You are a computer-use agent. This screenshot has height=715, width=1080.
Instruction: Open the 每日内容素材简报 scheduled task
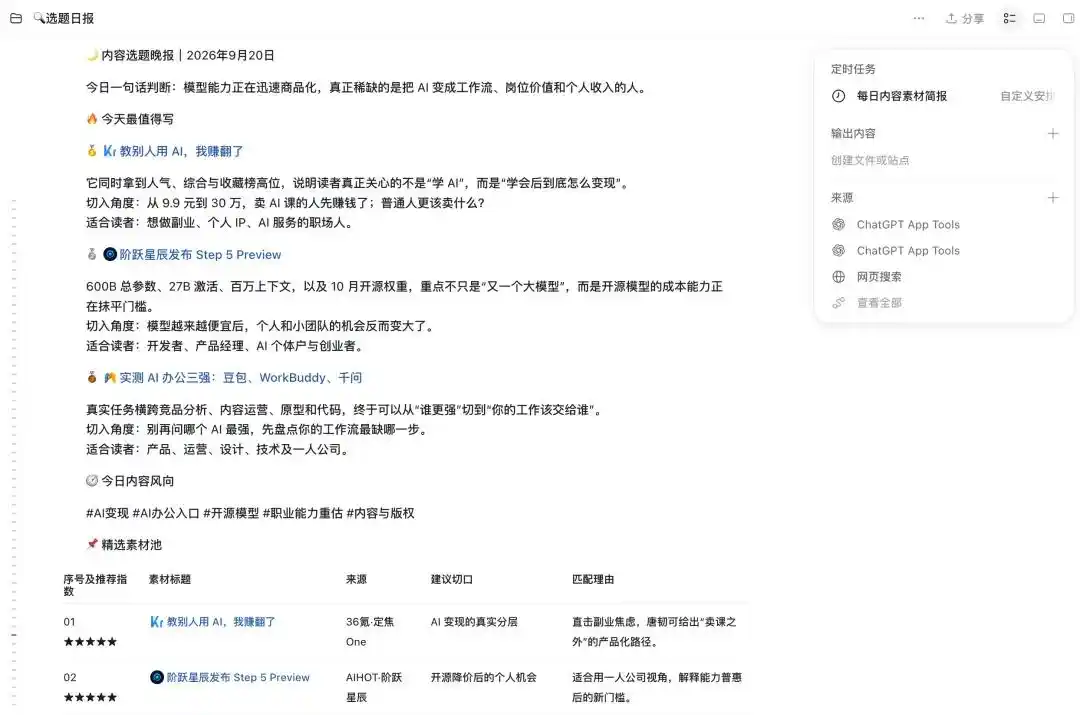[902, 96]
